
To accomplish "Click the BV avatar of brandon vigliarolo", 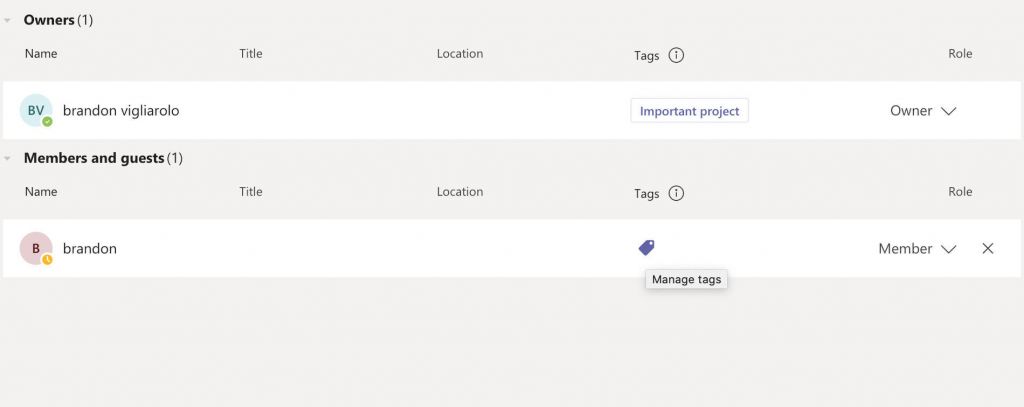I will (36, 111).
